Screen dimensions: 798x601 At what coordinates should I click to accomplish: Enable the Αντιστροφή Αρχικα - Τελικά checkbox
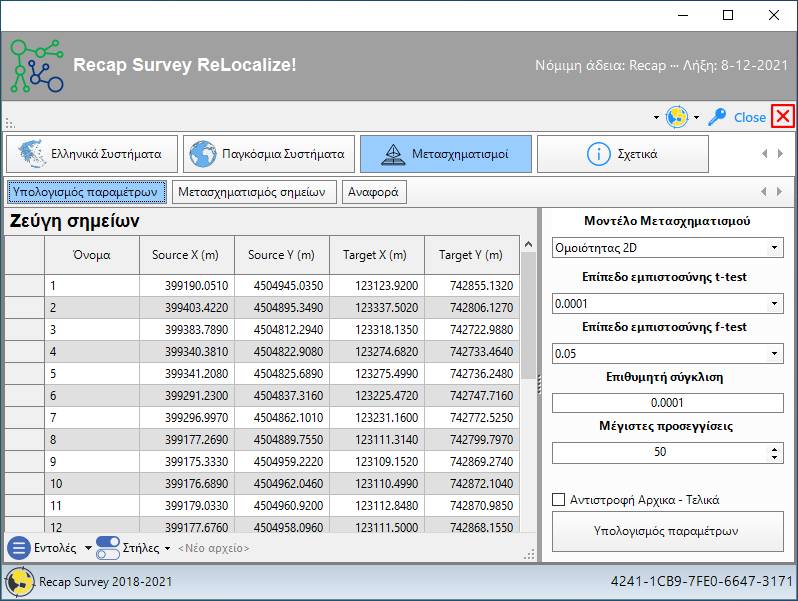[559, 500]
